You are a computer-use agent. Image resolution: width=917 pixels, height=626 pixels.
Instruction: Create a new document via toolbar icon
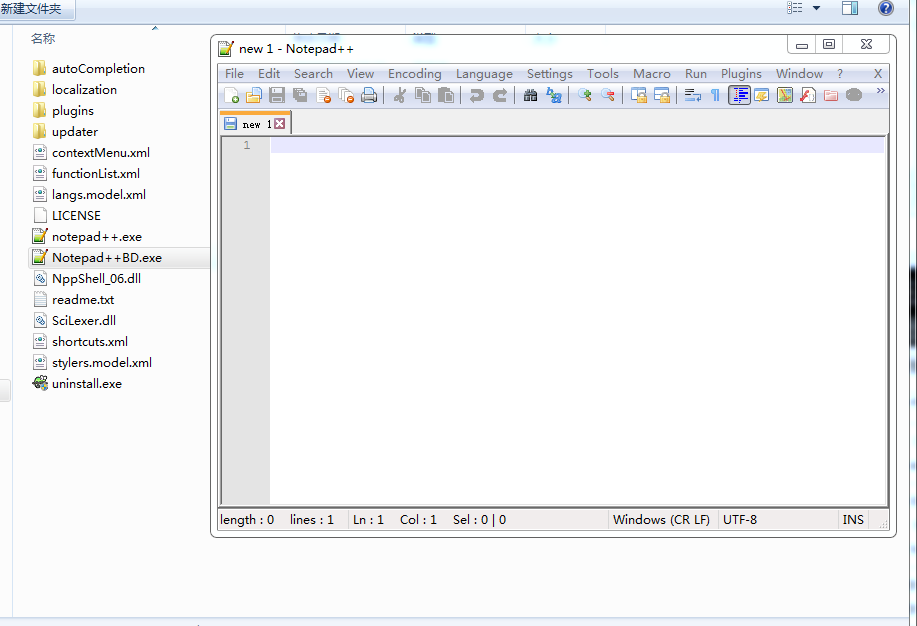coord(232,95)
